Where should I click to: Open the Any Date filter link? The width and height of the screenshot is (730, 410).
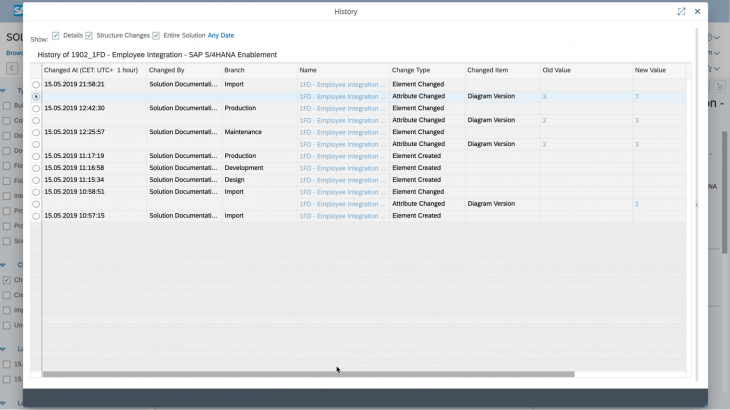point(221,35)
